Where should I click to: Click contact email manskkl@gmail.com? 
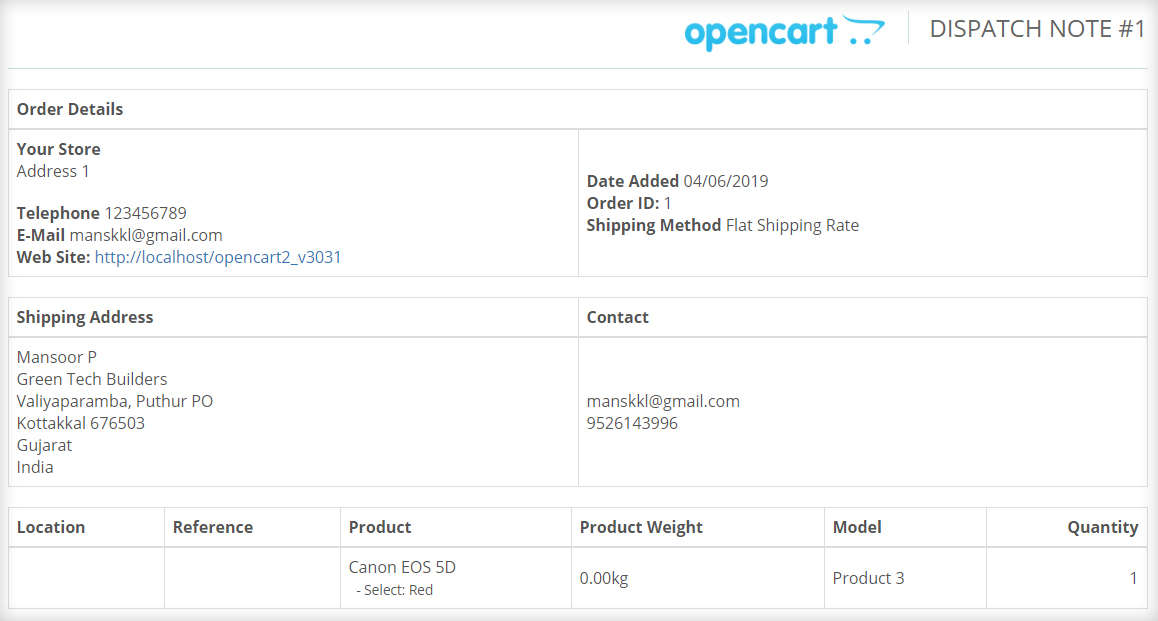pos(663,401)
